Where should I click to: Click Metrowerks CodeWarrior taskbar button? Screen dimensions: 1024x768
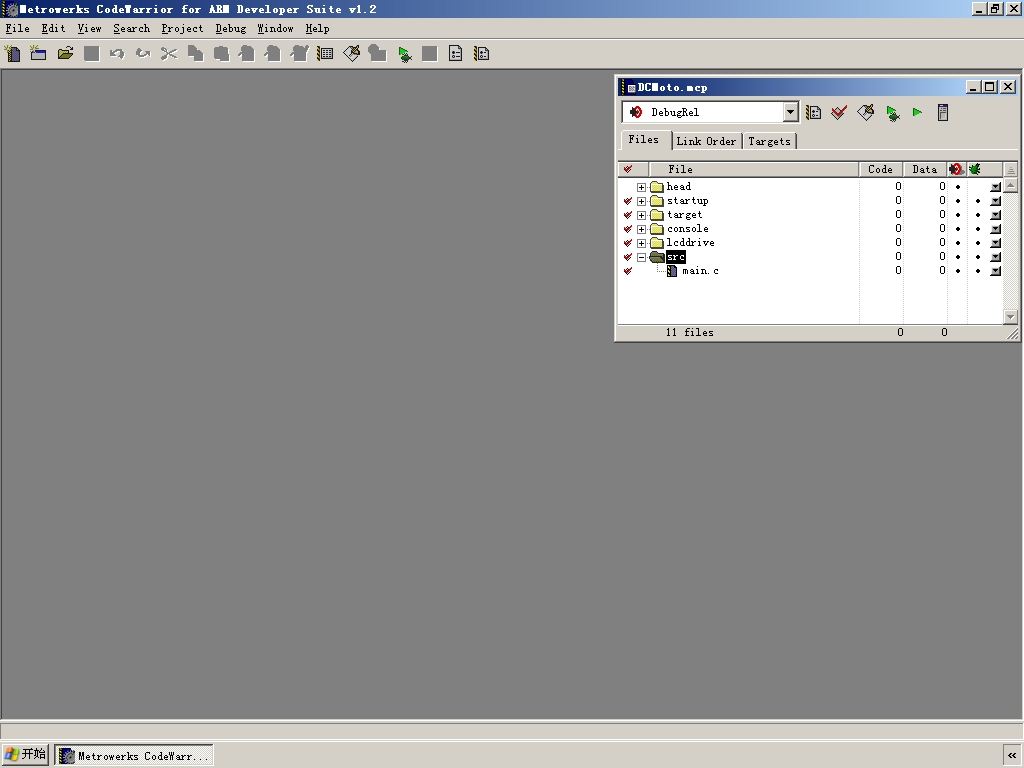(134, 756)
